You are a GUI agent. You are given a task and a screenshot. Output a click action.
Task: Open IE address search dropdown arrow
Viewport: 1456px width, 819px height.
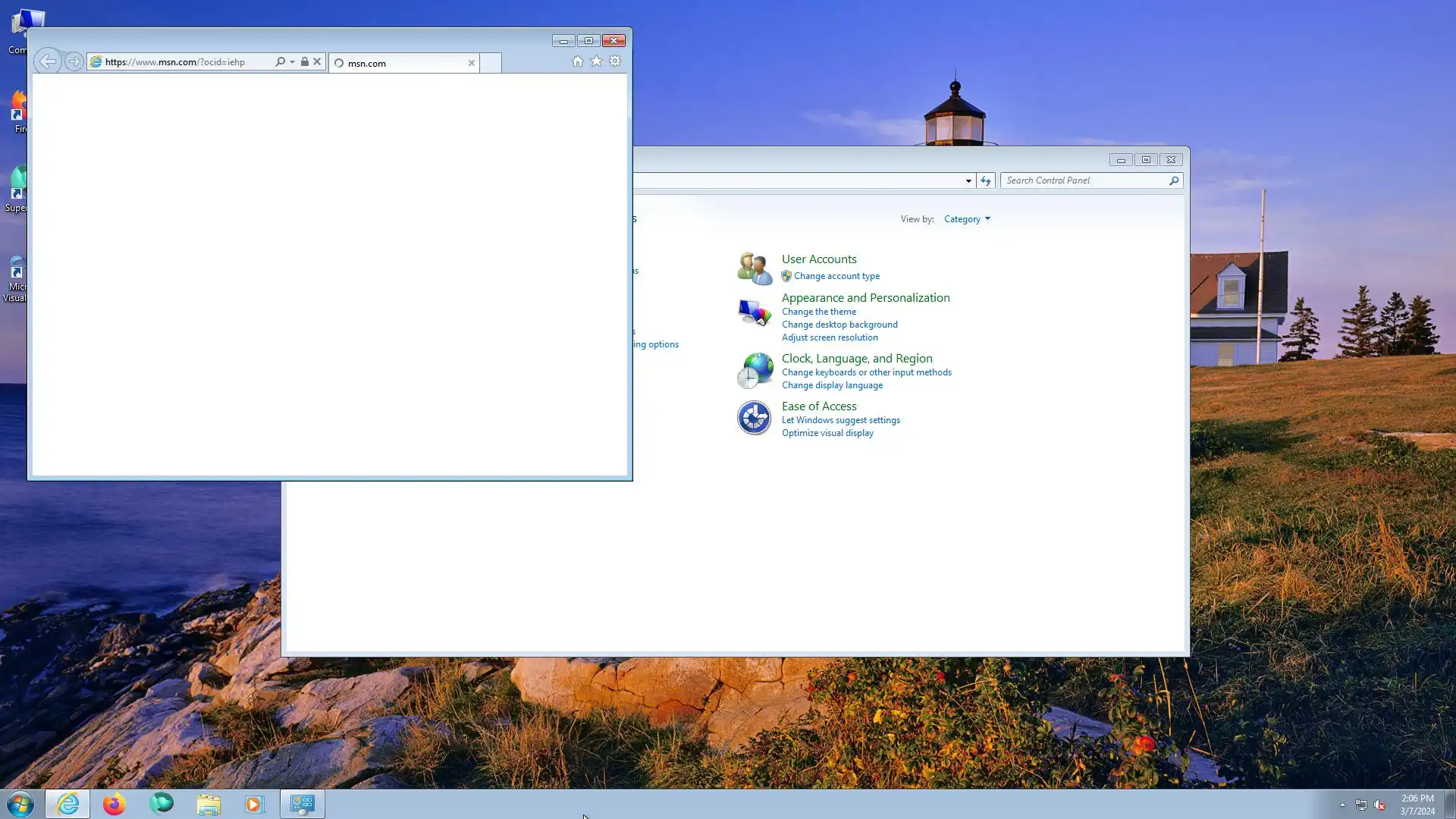(x=292, y=62)
